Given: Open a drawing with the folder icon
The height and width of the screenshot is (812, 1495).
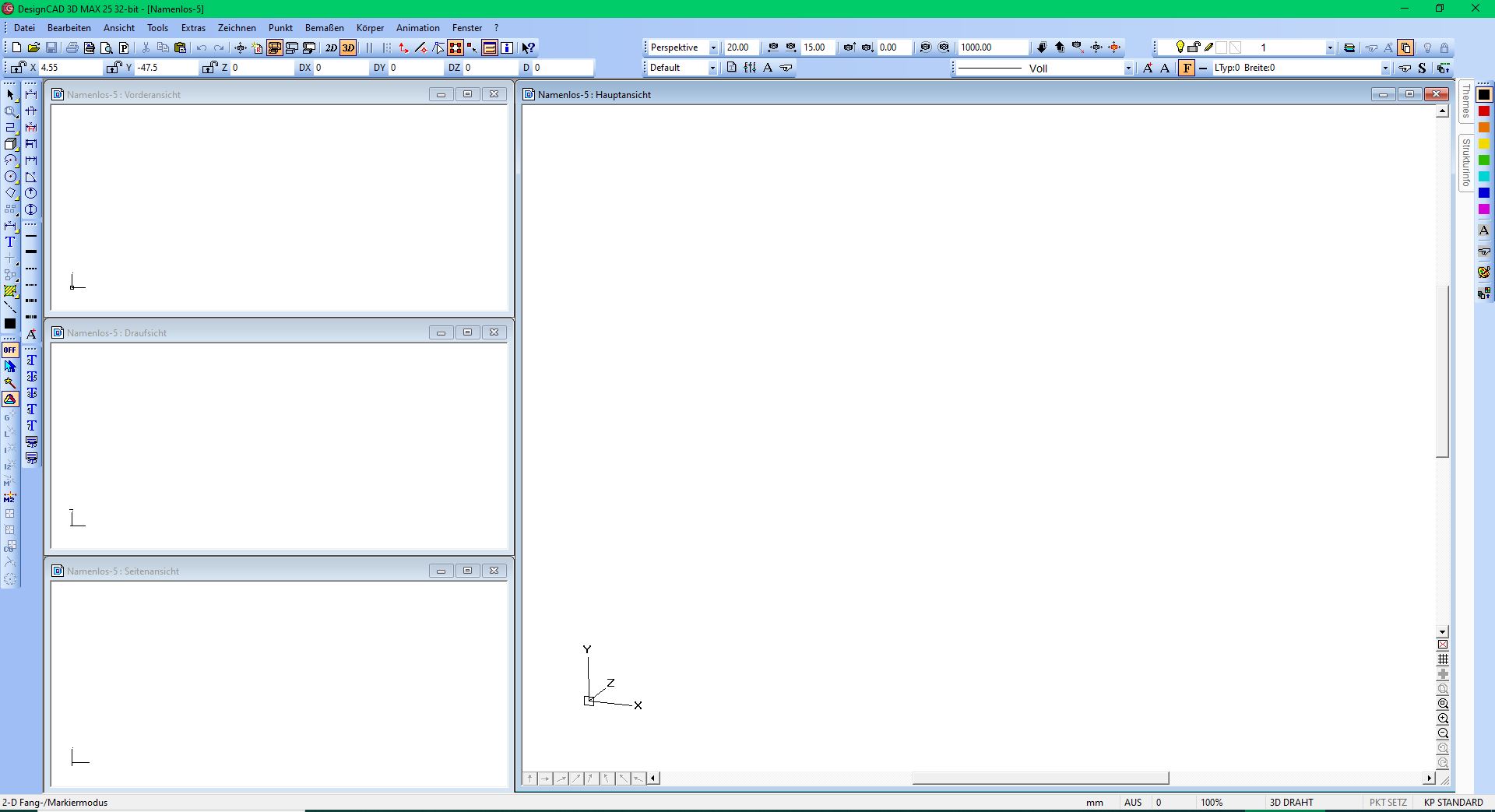Looking at the screenshot, I should 33,47.
